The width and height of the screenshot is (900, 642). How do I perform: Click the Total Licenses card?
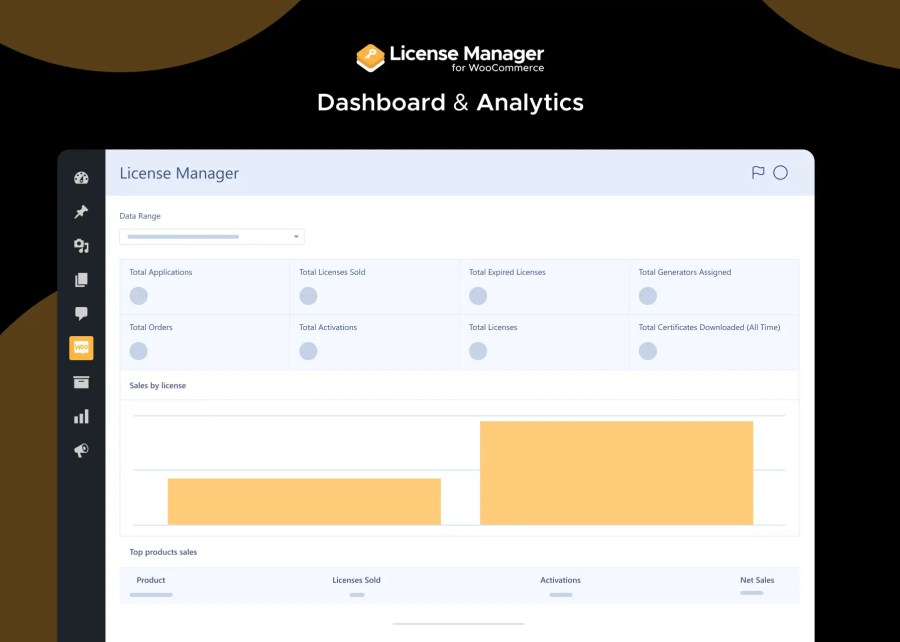(x=544, y=342)
